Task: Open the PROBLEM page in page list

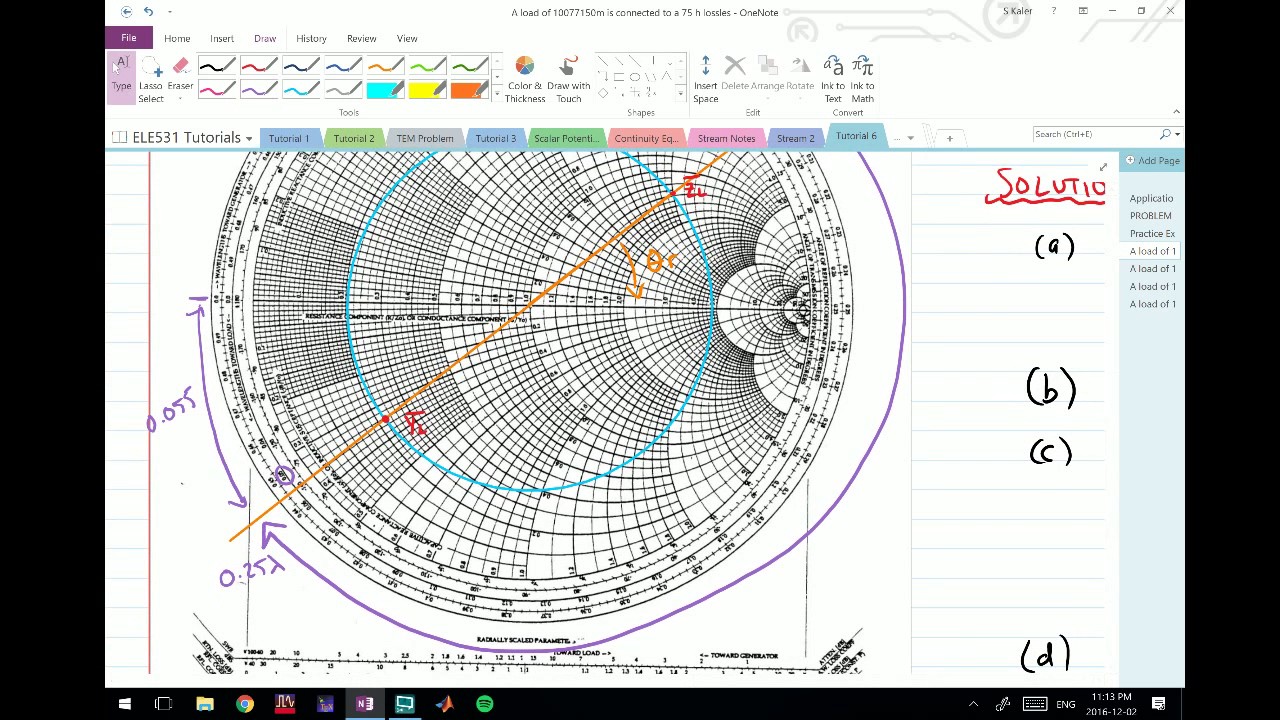Action: pos(1151,216)
